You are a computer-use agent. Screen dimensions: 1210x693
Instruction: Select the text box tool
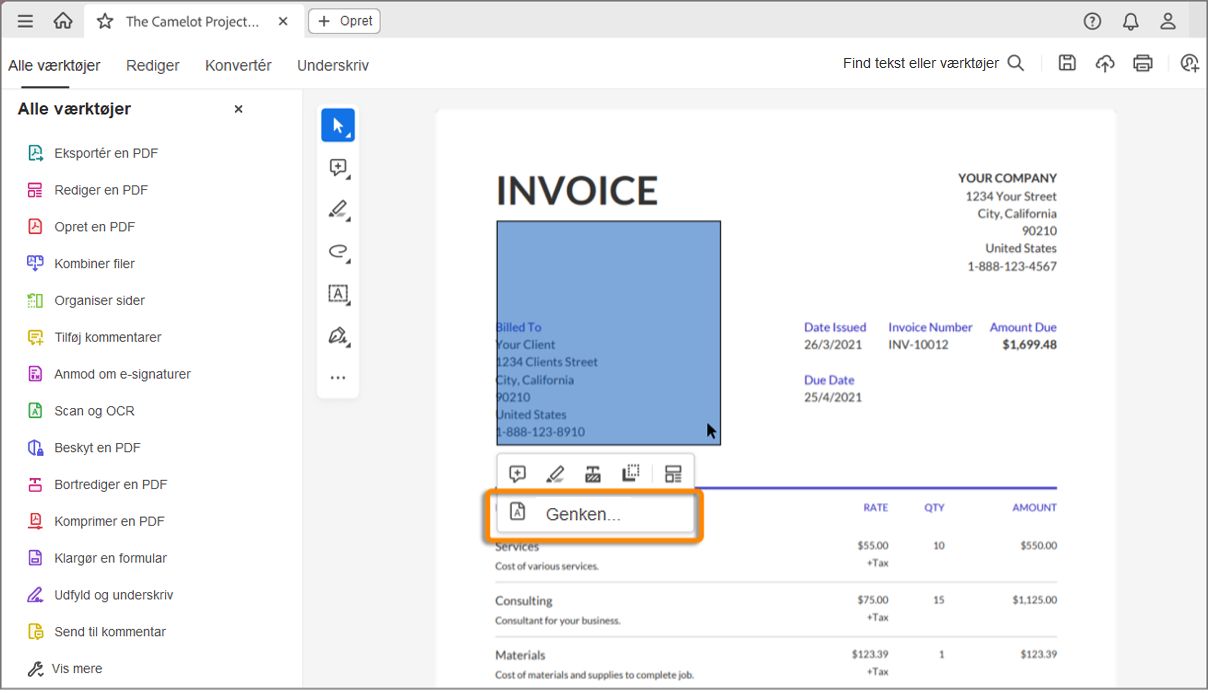click(x=338, y=294)
